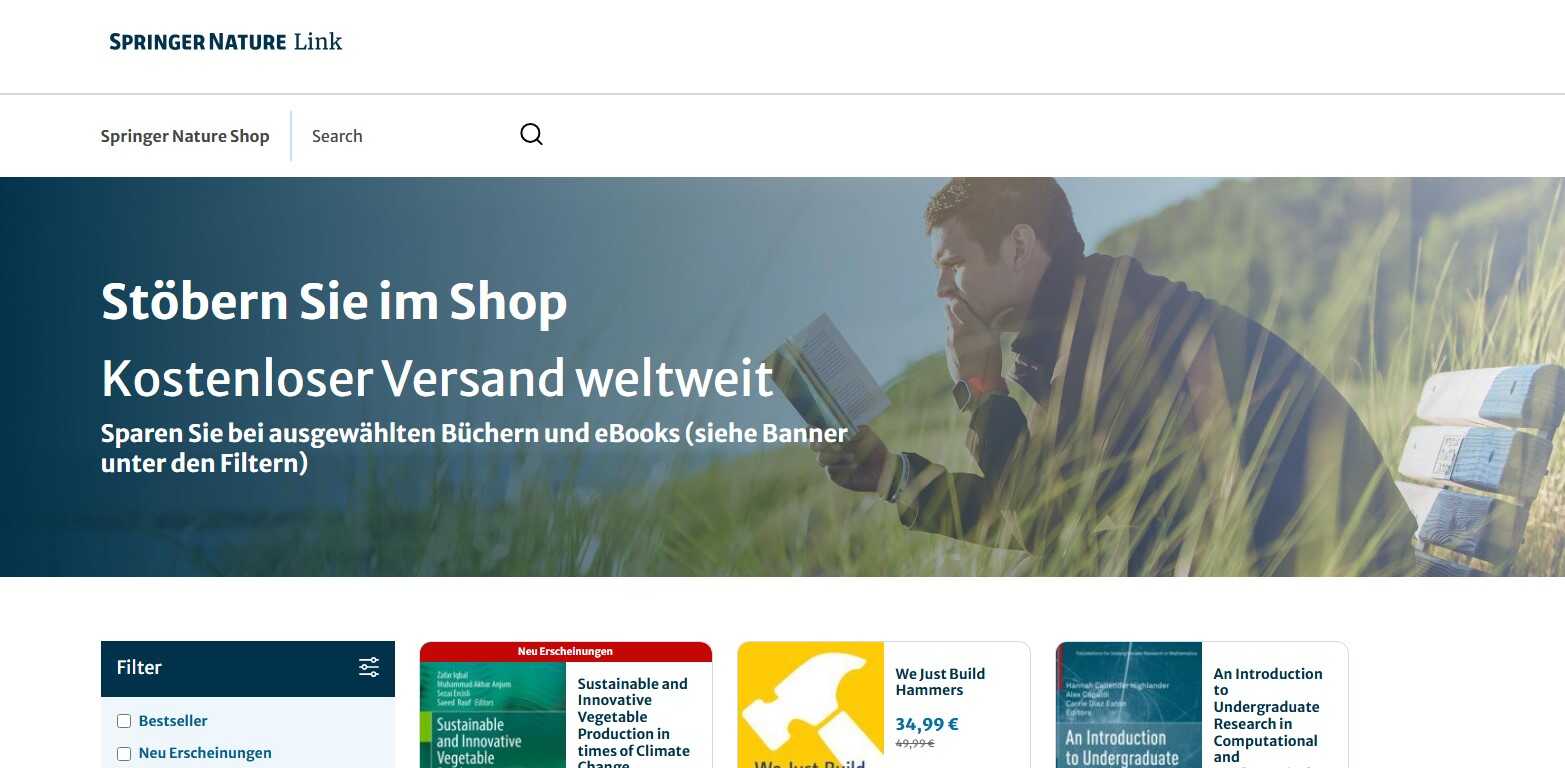Open the Springer Nature Shop link

185,136
